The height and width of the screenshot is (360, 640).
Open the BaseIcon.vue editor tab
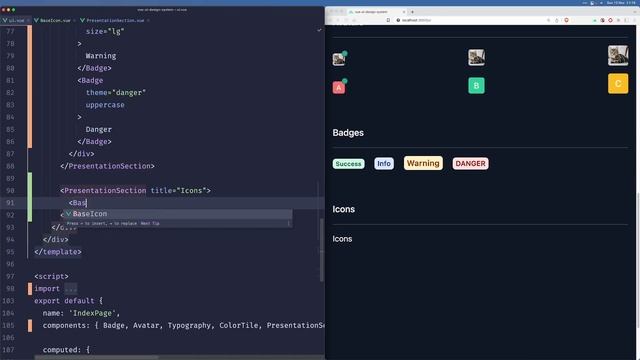point(55,20)
